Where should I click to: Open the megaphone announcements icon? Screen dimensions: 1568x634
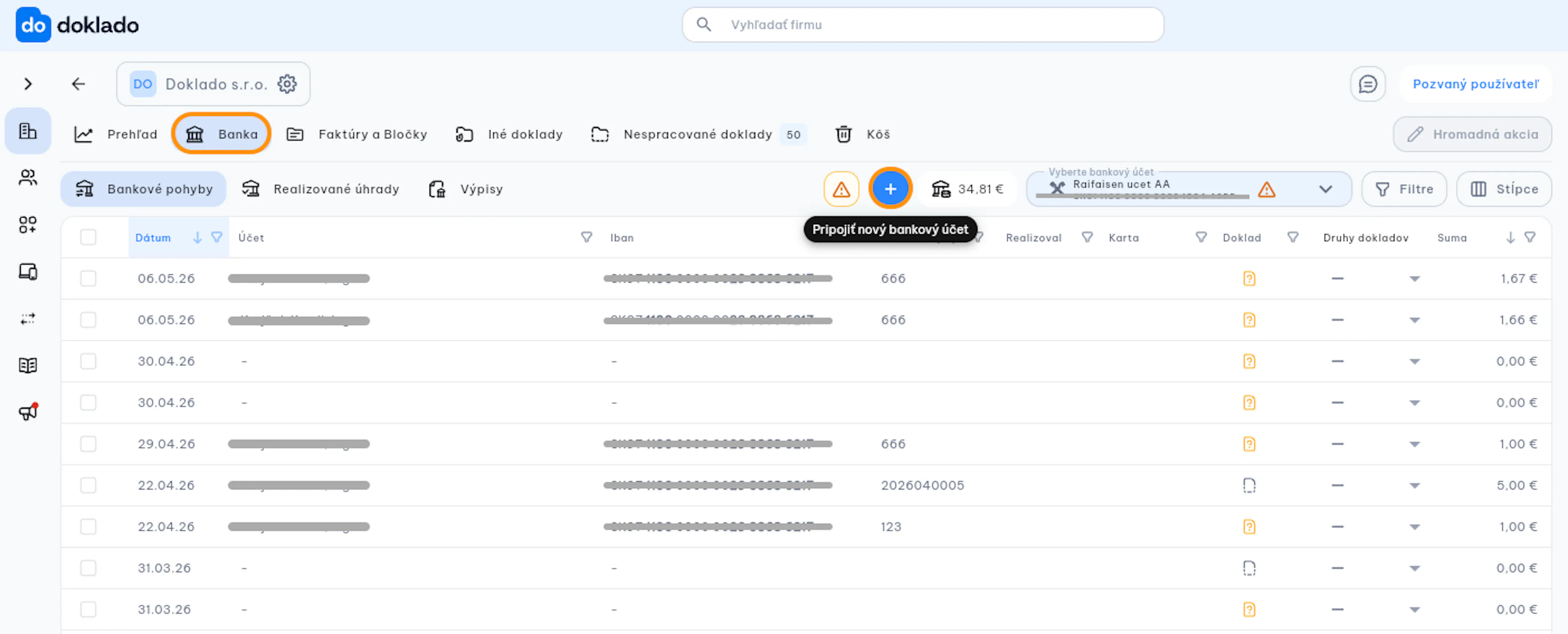point(28,412)
